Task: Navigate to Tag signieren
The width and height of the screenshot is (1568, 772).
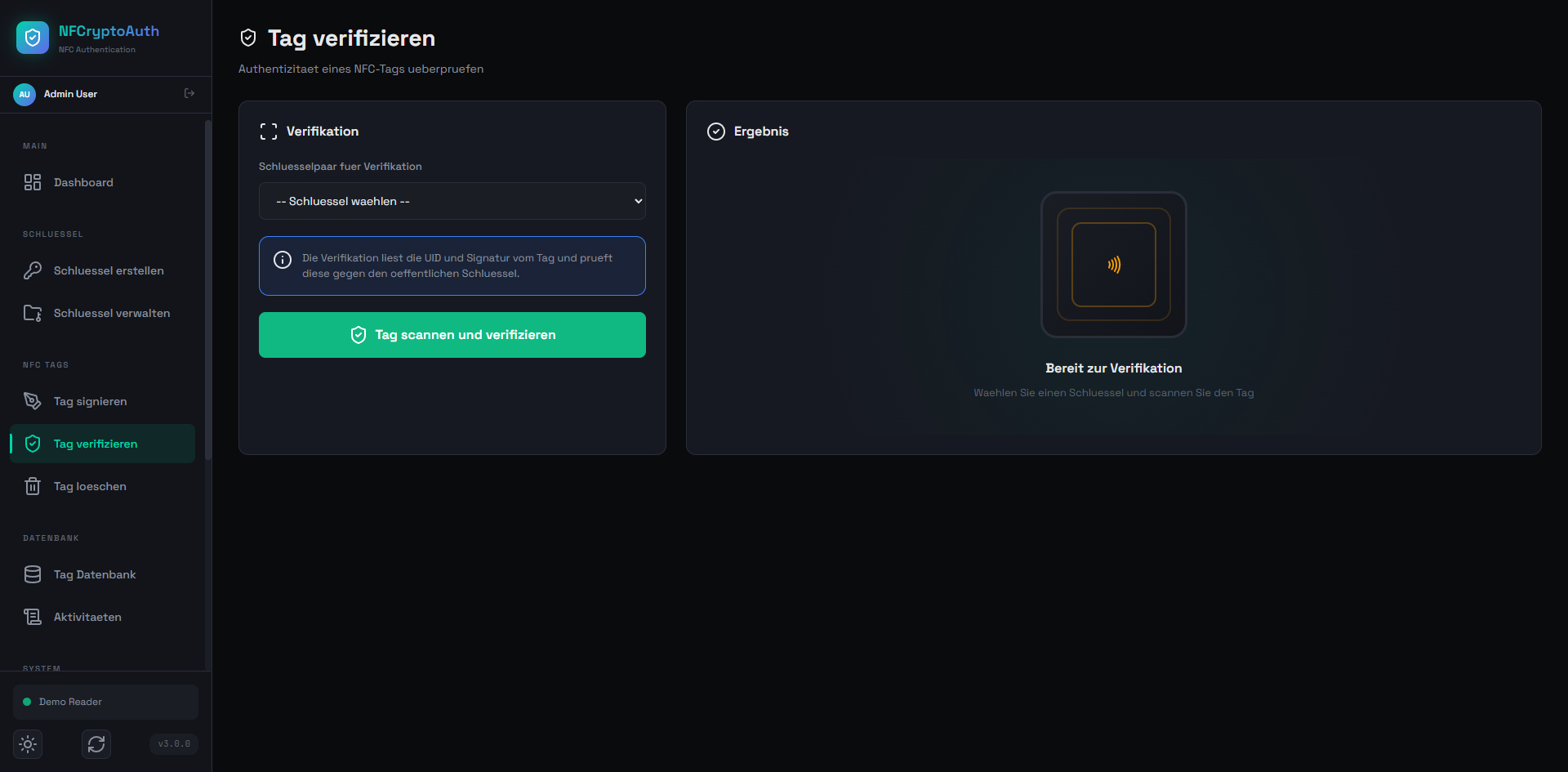Action: (90, 401)
